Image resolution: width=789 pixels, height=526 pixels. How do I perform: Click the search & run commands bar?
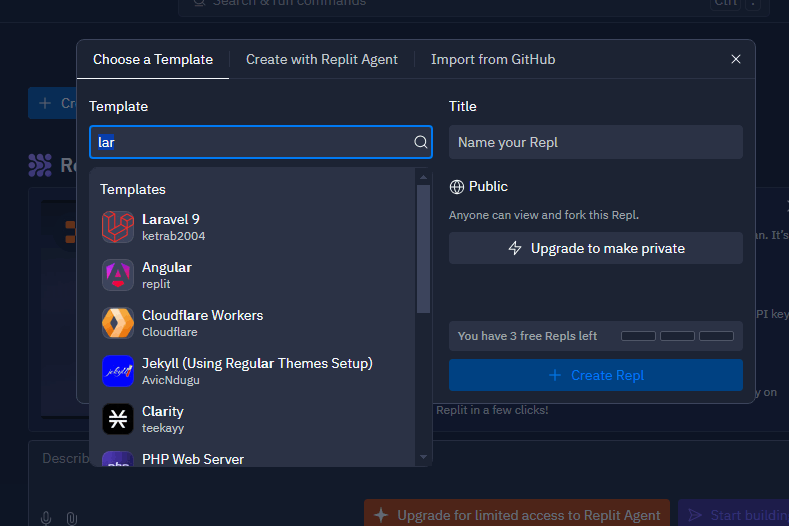(474, 6)
